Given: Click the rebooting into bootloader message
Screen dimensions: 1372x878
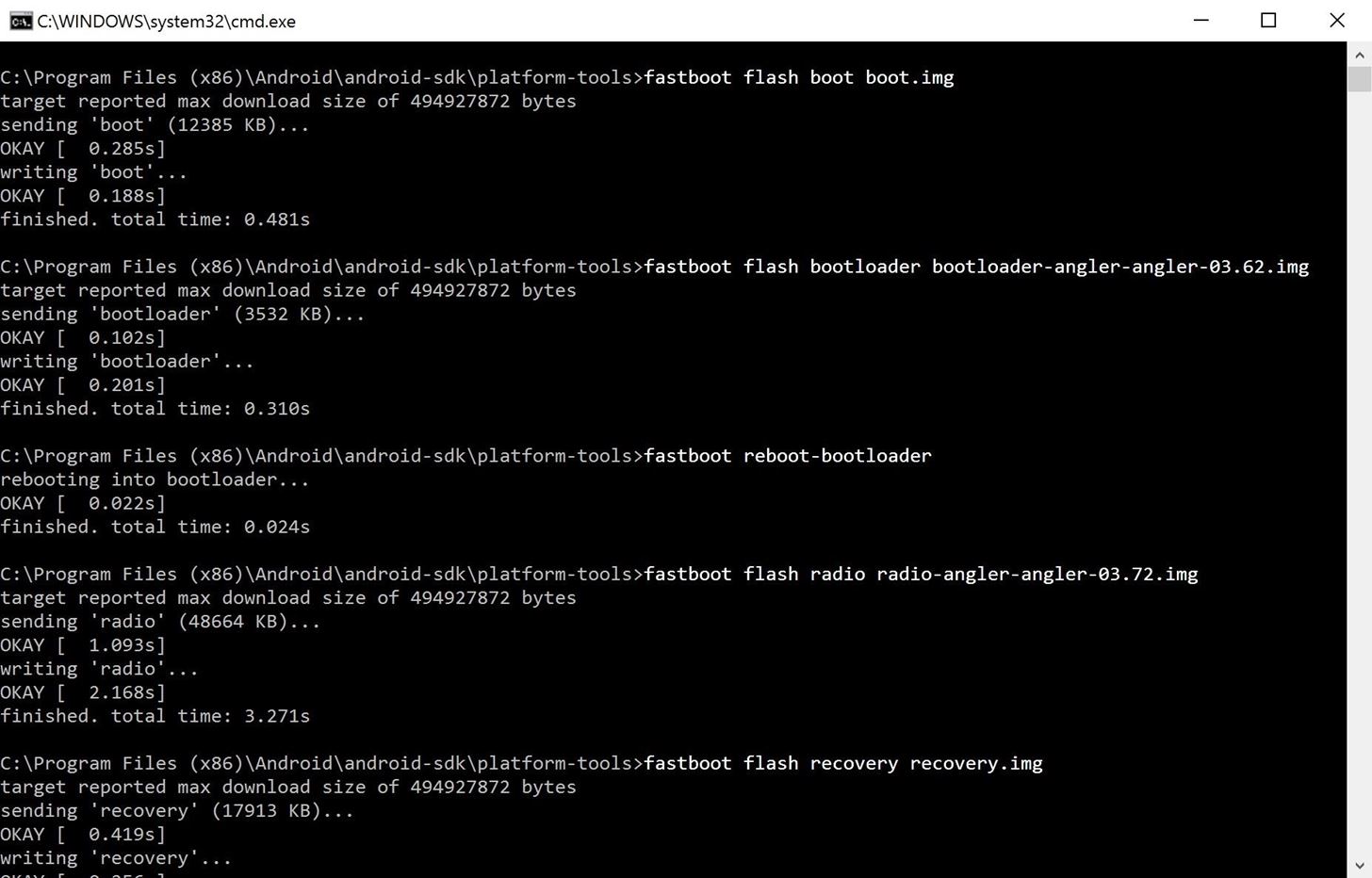Looking at the screenshot, I should [155, 479].
